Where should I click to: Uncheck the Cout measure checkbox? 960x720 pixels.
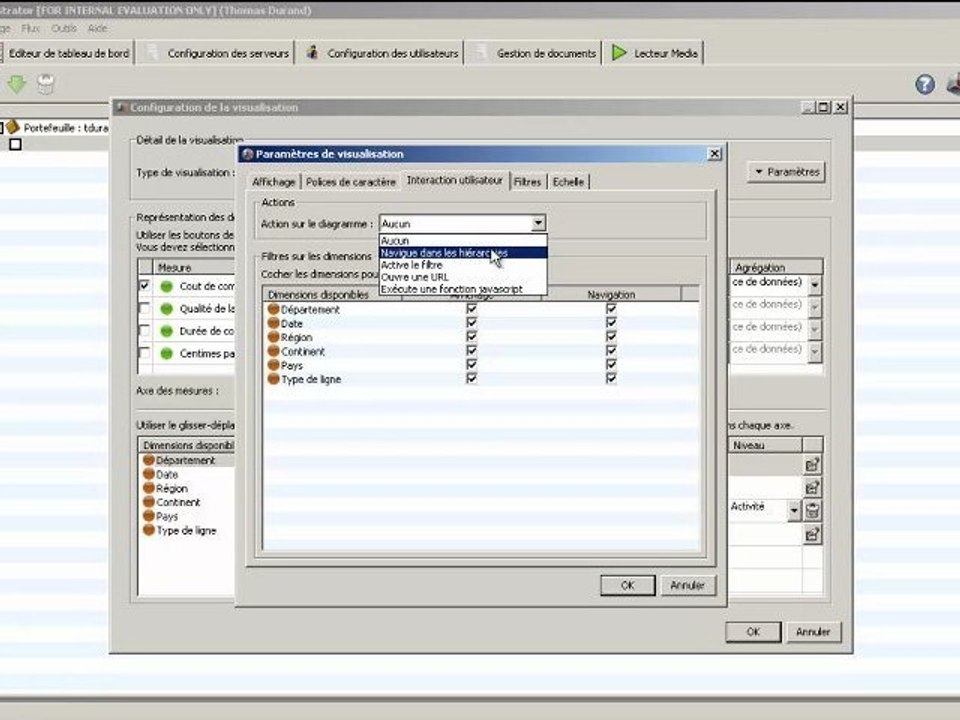click(x=144, y=285)
